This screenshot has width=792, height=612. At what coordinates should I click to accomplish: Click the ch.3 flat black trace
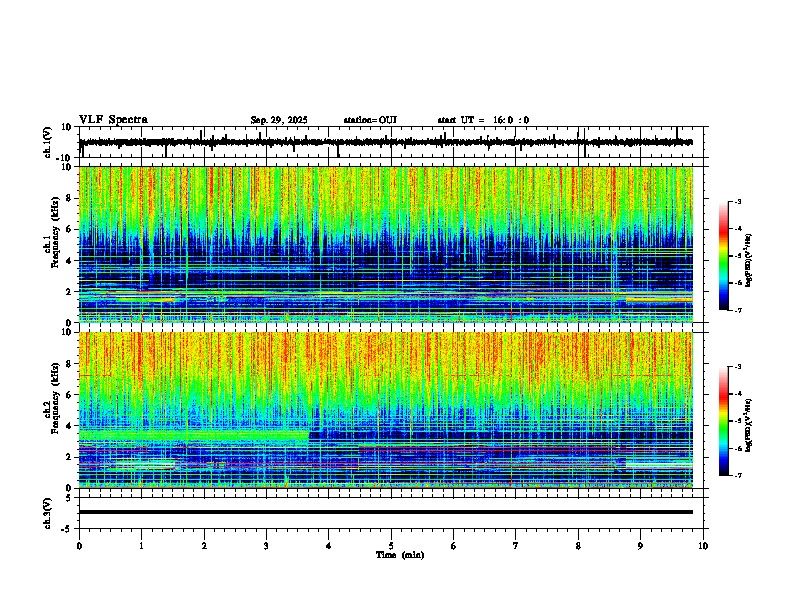(x=386, y=512)
